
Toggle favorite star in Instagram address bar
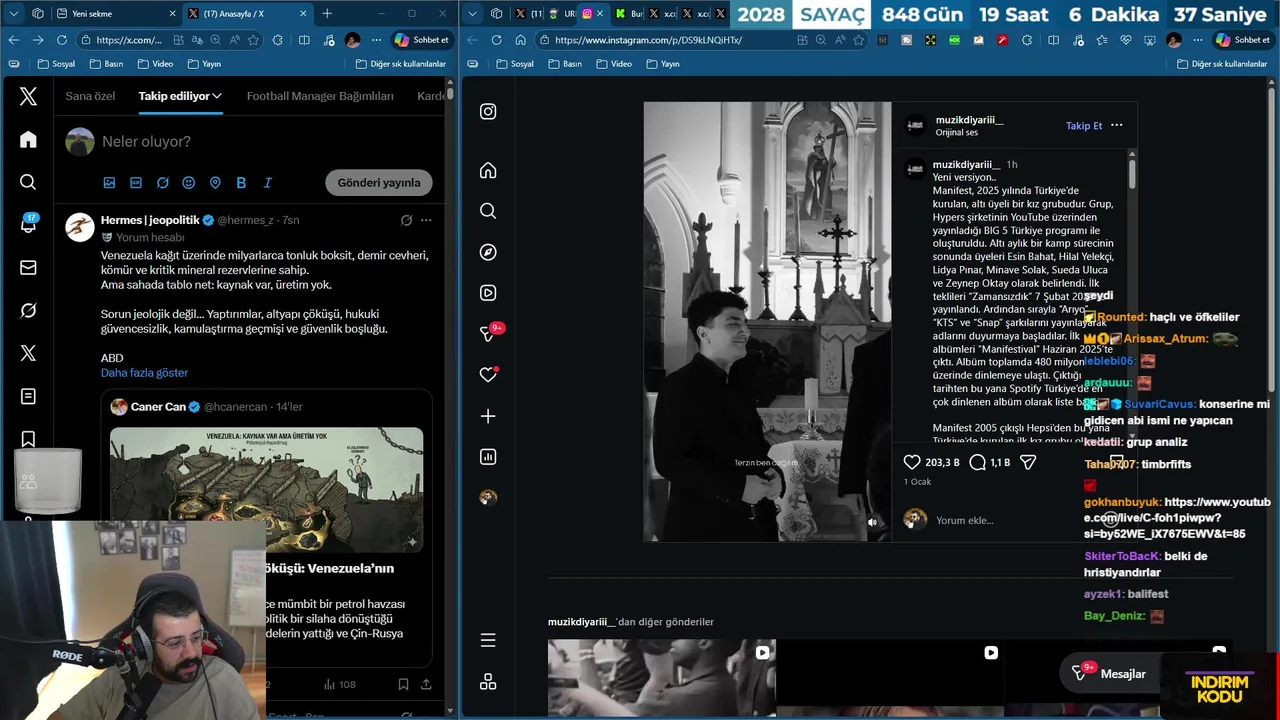click(858, 40)
